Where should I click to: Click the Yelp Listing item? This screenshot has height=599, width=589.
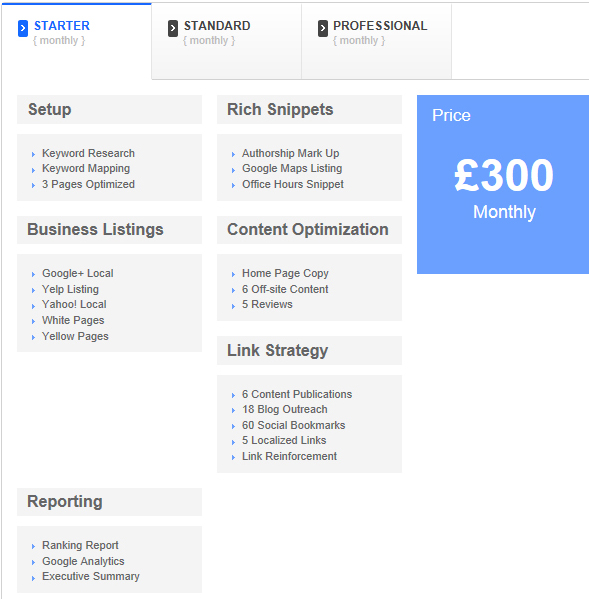pos(70,289)
